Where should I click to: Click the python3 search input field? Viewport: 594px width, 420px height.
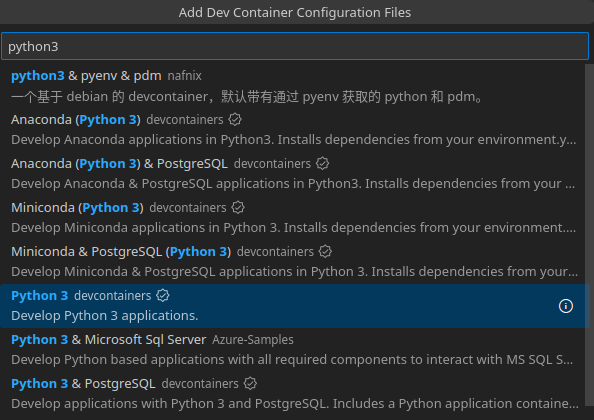point(295,46)
